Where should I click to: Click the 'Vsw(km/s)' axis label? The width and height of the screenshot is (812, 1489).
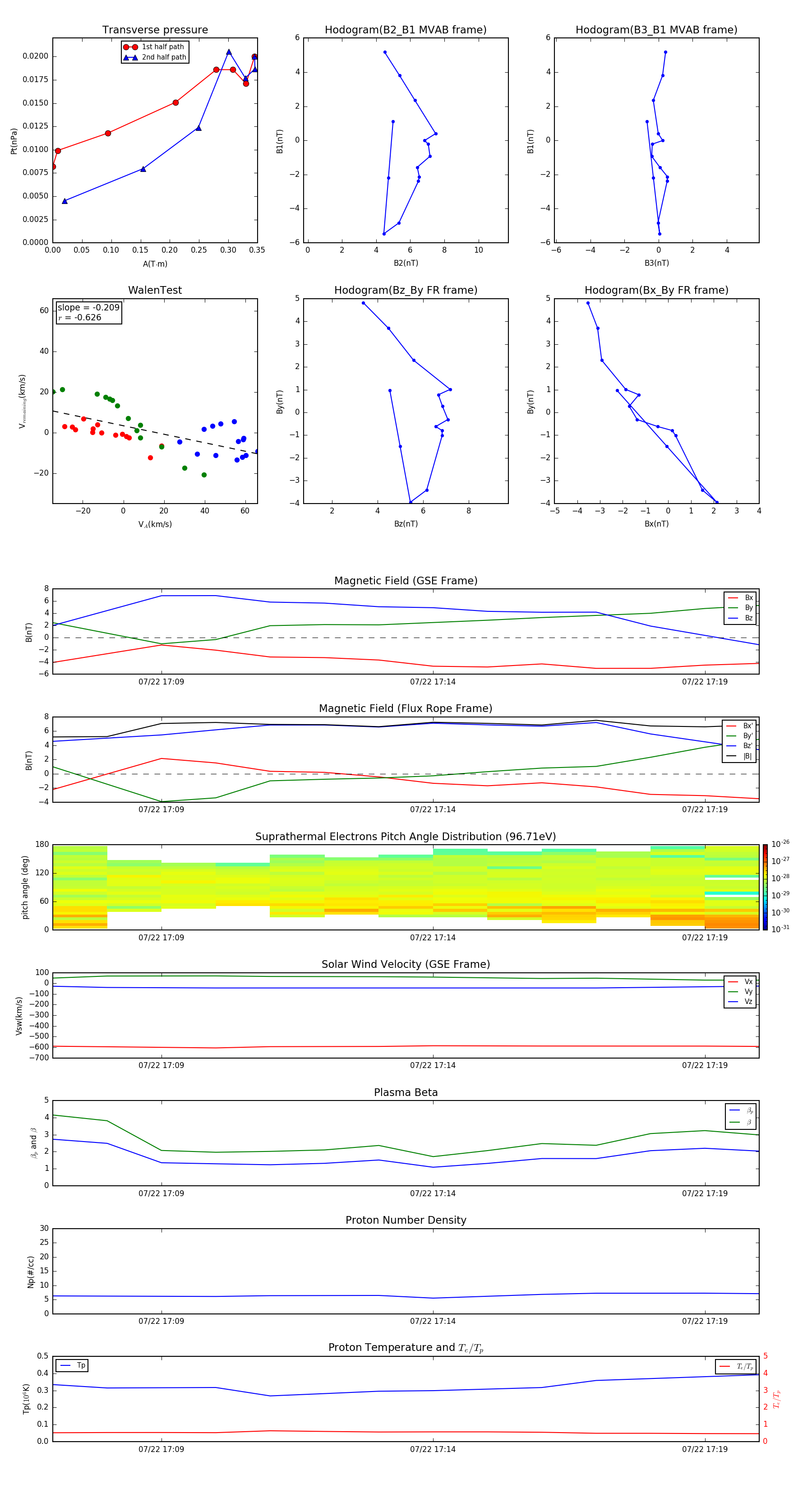(19, 1016)
